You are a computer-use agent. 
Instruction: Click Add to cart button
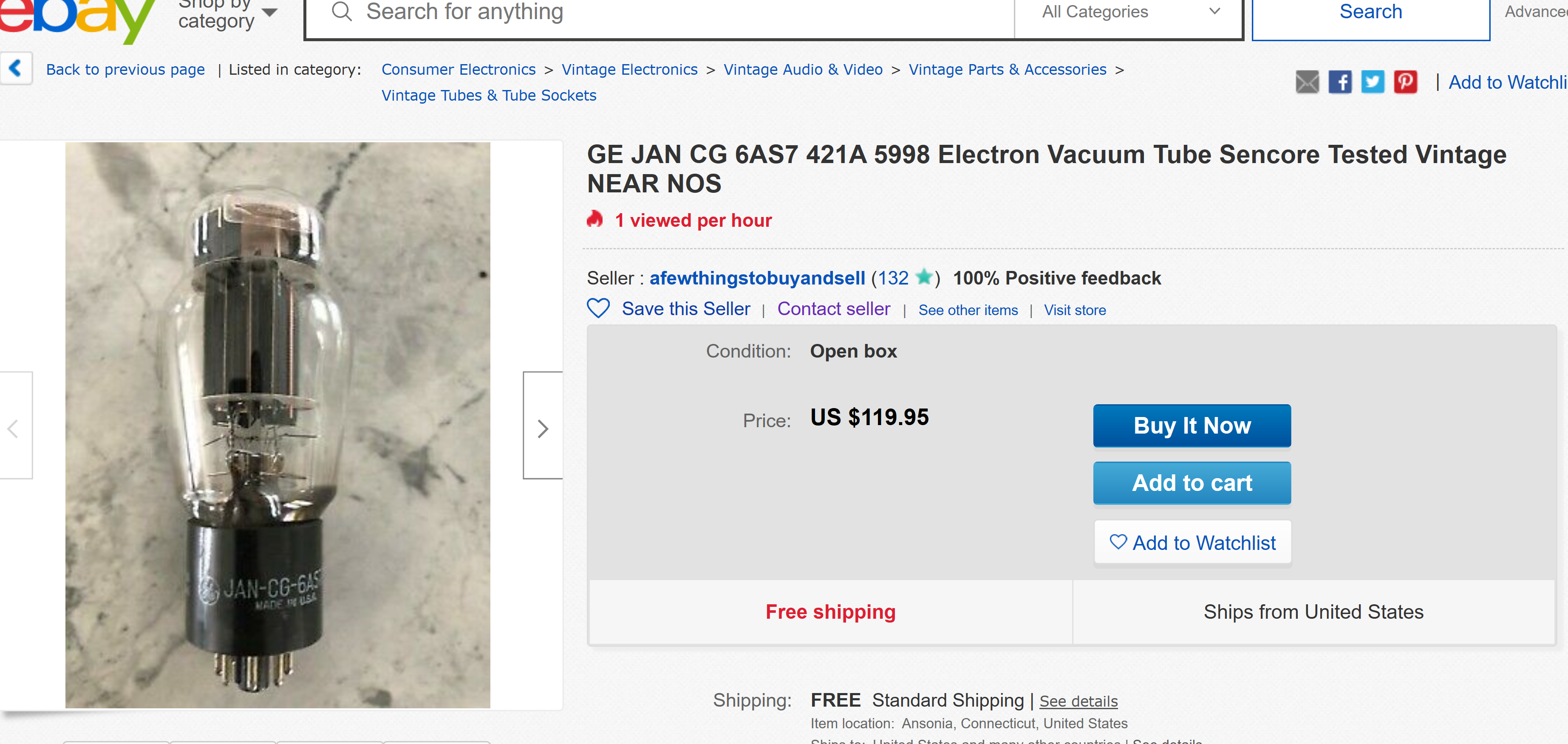coord(1192,483)
